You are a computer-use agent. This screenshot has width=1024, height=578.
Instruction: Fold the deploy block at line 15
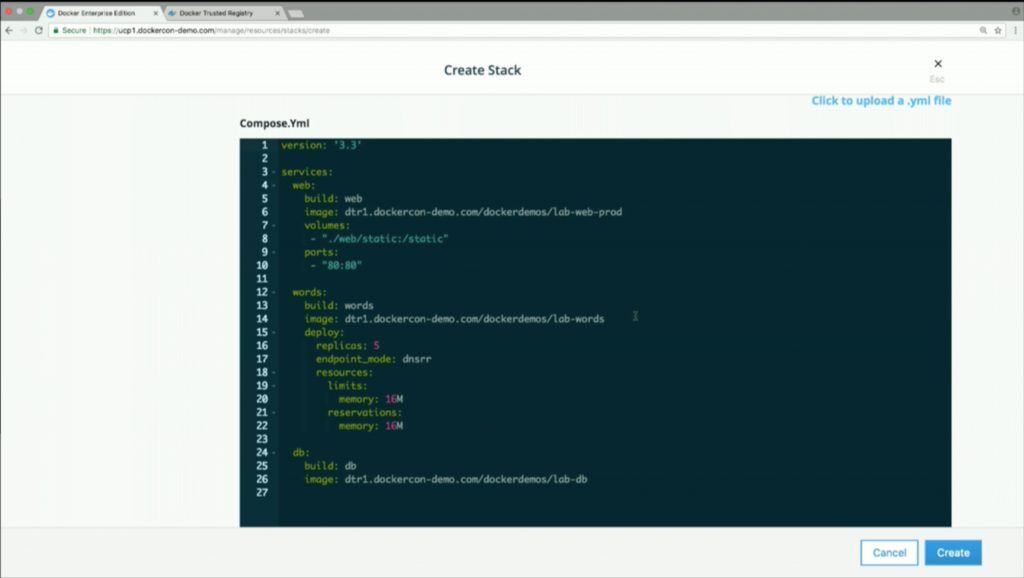click(274, 332)
